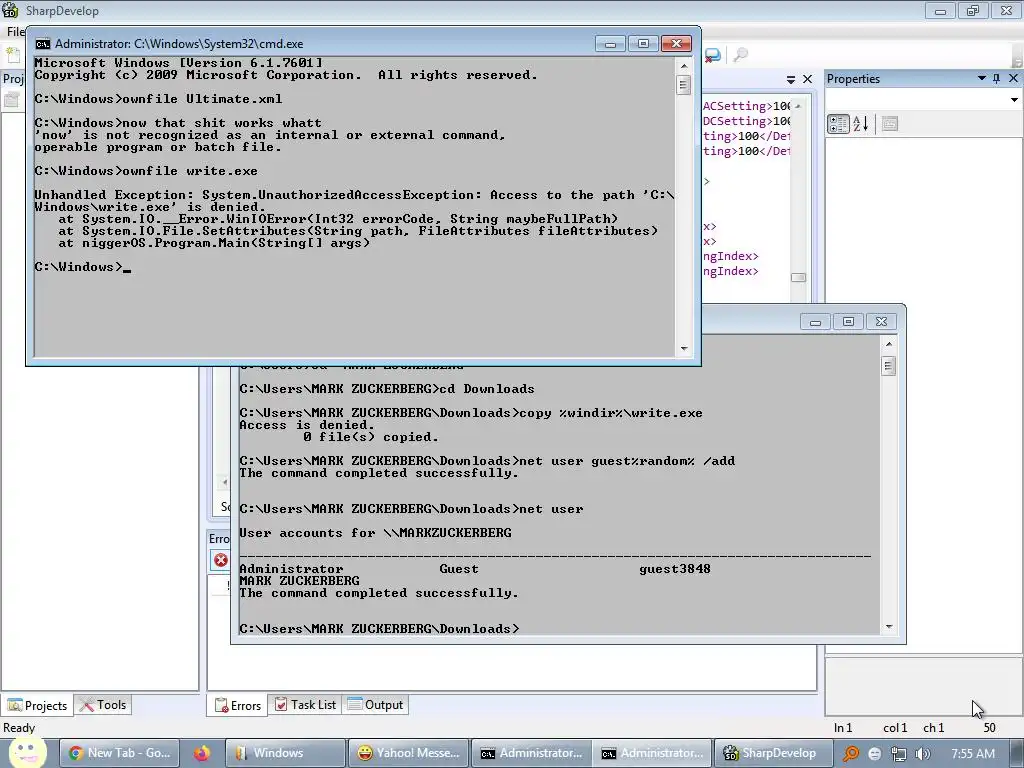Screen dimensions: 1024x768
Task: Click the scroll thumb in rear cmd window
Action: [x=889, y=366]
